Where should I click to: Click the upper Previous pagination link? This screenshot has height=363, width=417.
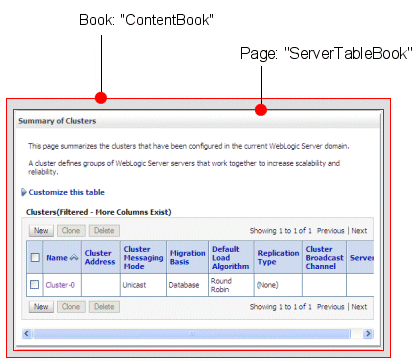click(x=330, y=231)
